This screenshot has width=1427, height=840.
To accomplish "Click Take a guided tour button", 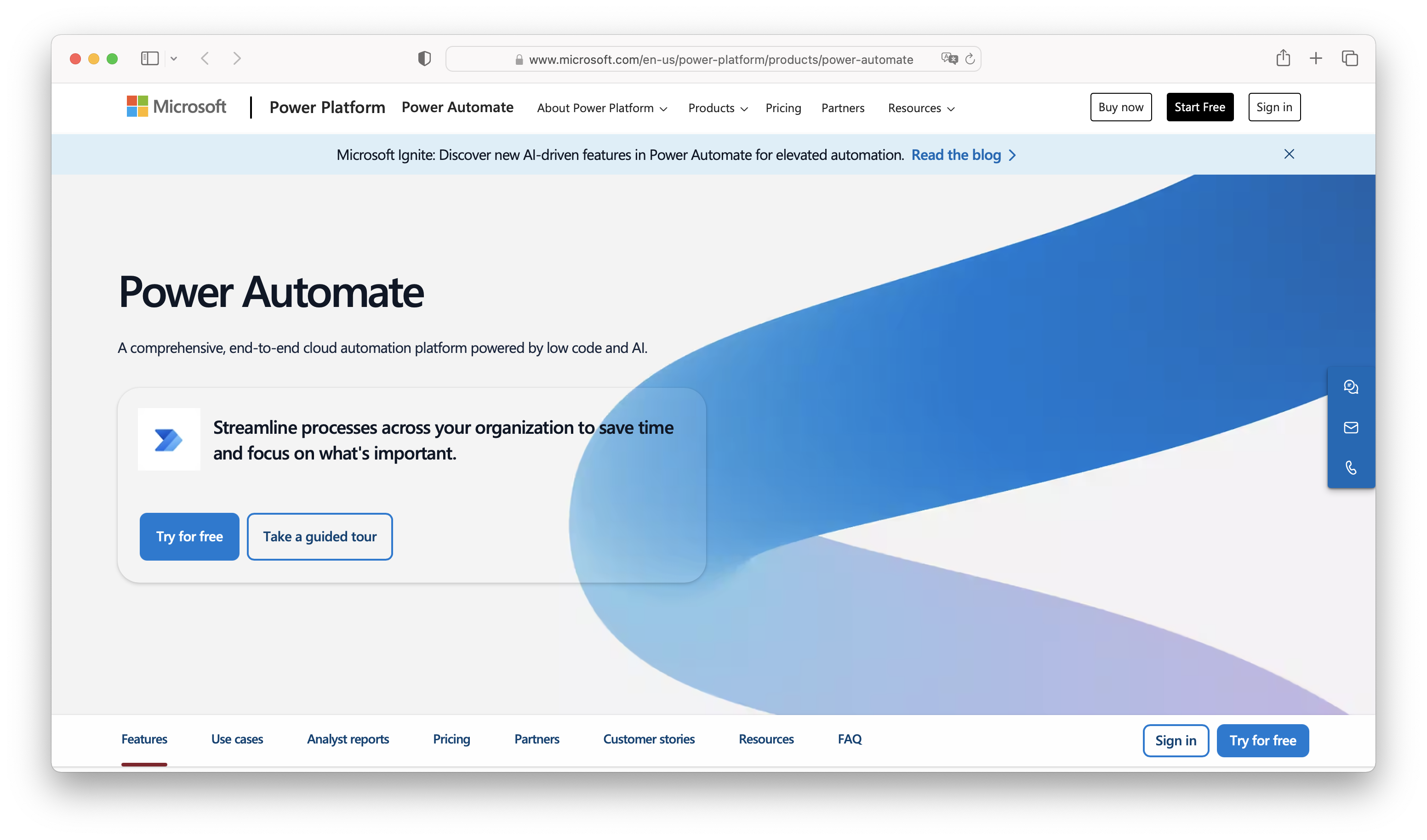I will [320, 537].
